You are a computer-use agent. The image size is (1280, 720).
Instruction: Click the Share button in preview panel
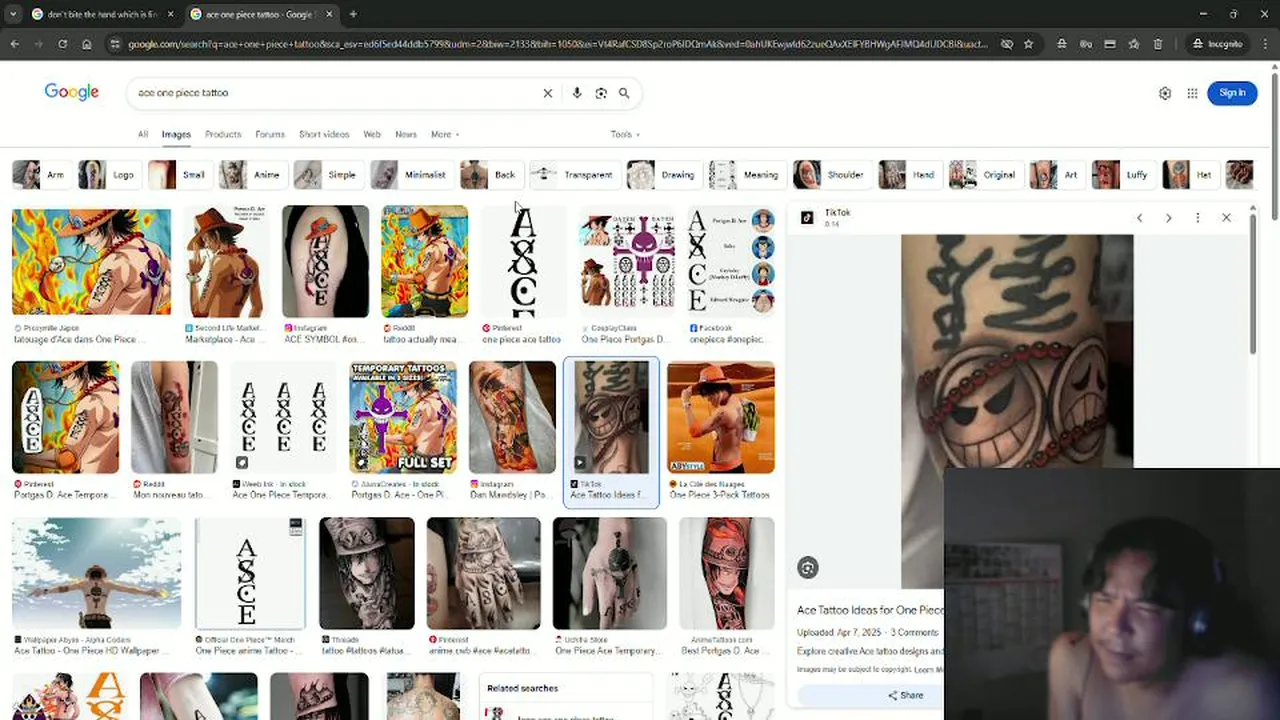(x=906, y=695)
